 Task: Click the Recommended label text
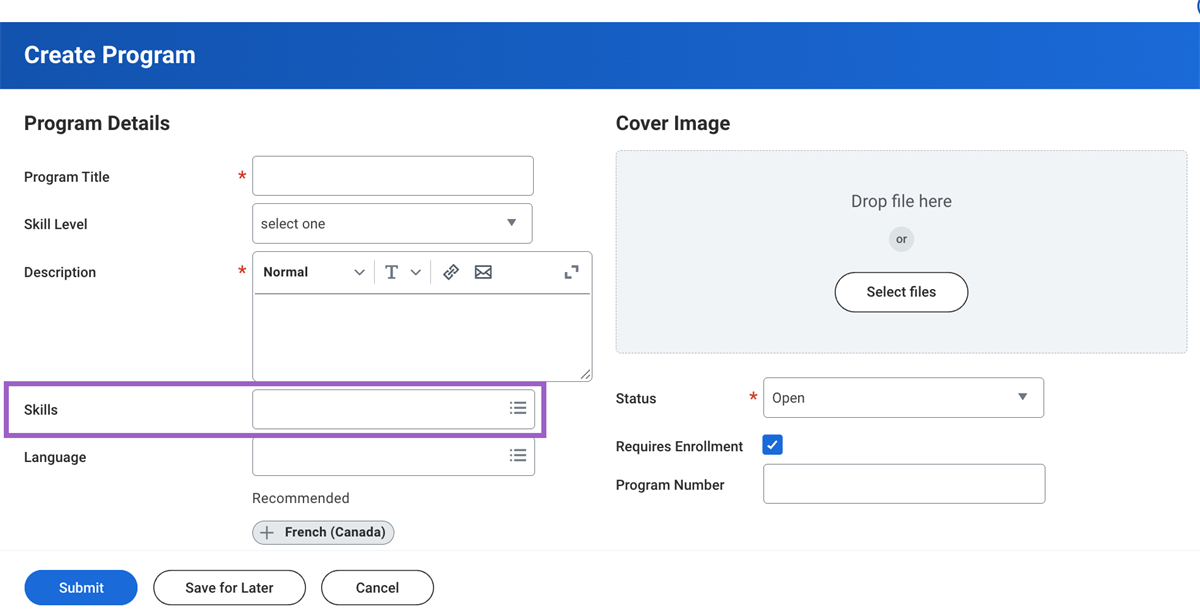301,498
